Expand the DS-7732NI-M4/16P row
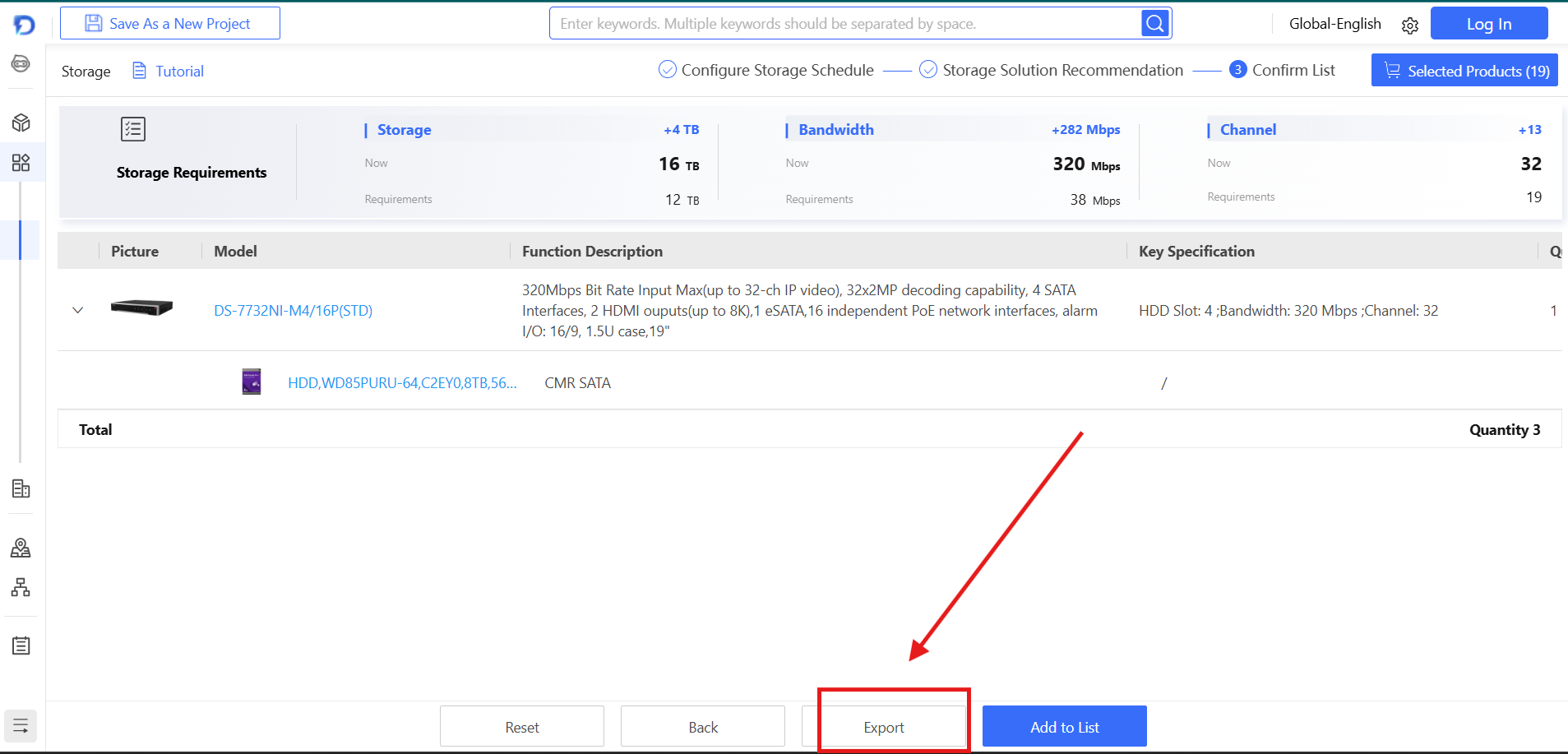The image size is (1568, 754). point(78,311)
